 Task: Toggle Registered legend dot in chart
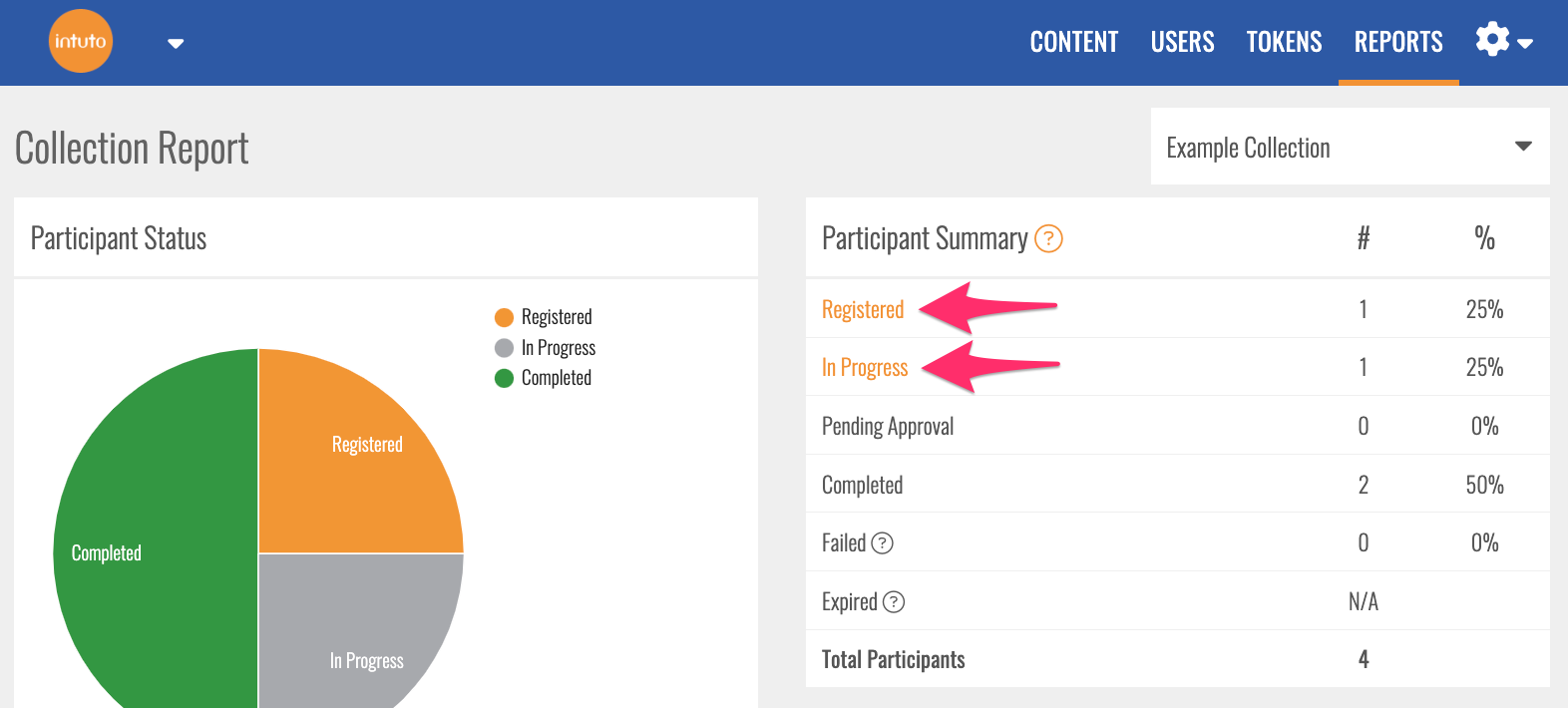[505, 317]
